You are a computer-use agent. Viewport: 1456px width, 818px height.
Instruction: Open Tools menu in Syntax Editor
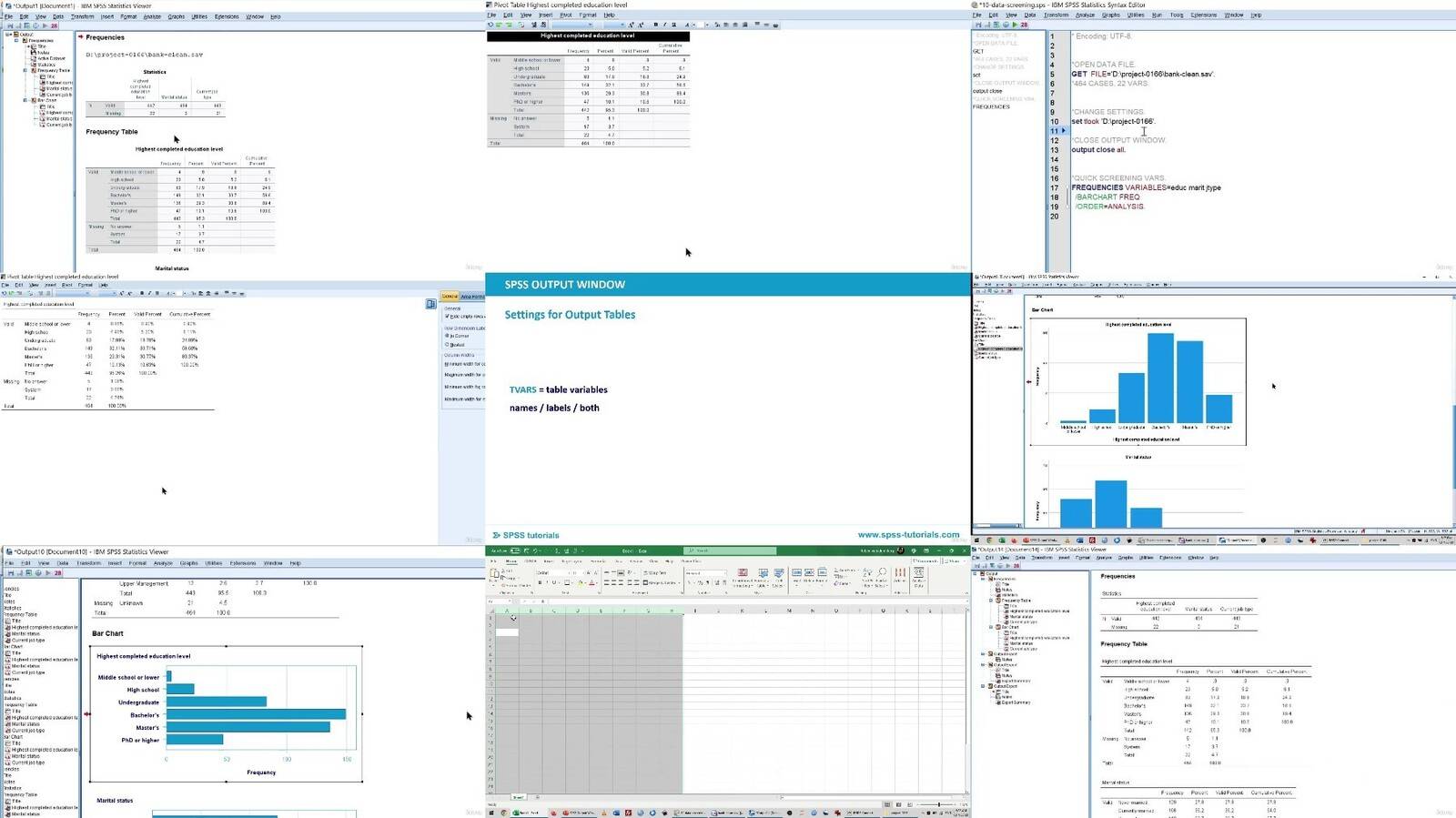[1177, 15]
